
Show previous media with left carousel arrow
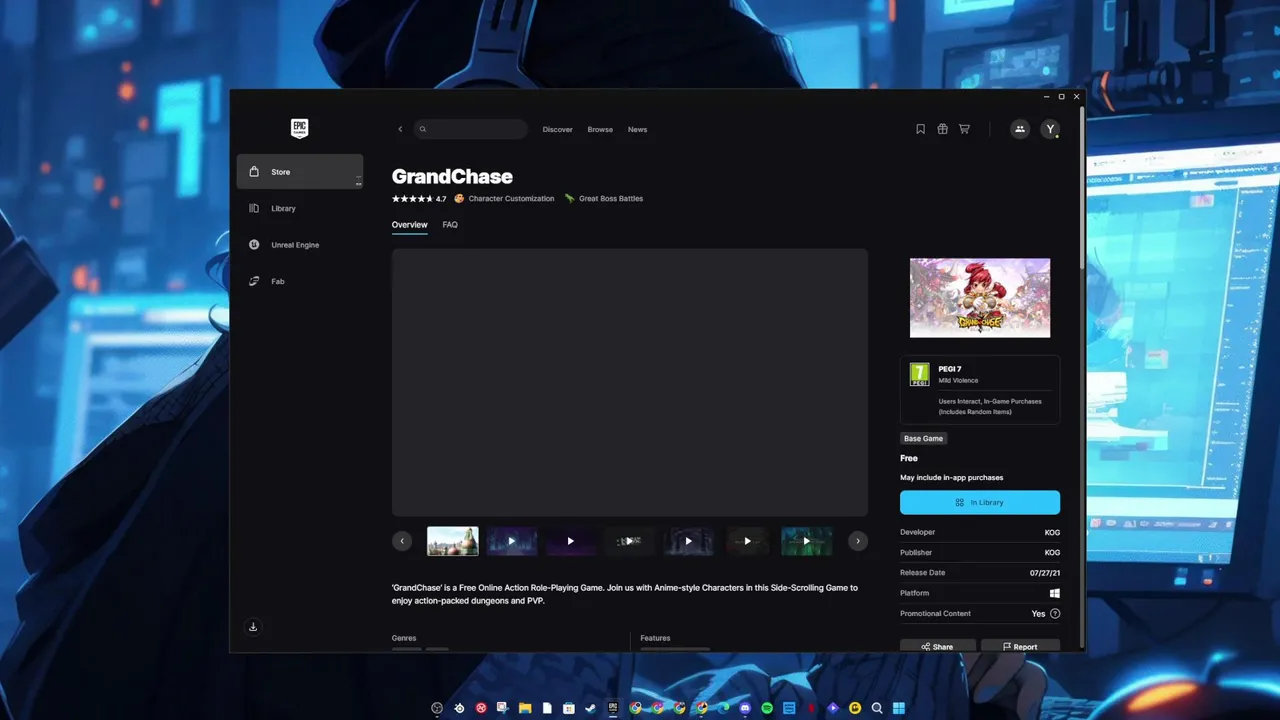click(x=402, y=541)
